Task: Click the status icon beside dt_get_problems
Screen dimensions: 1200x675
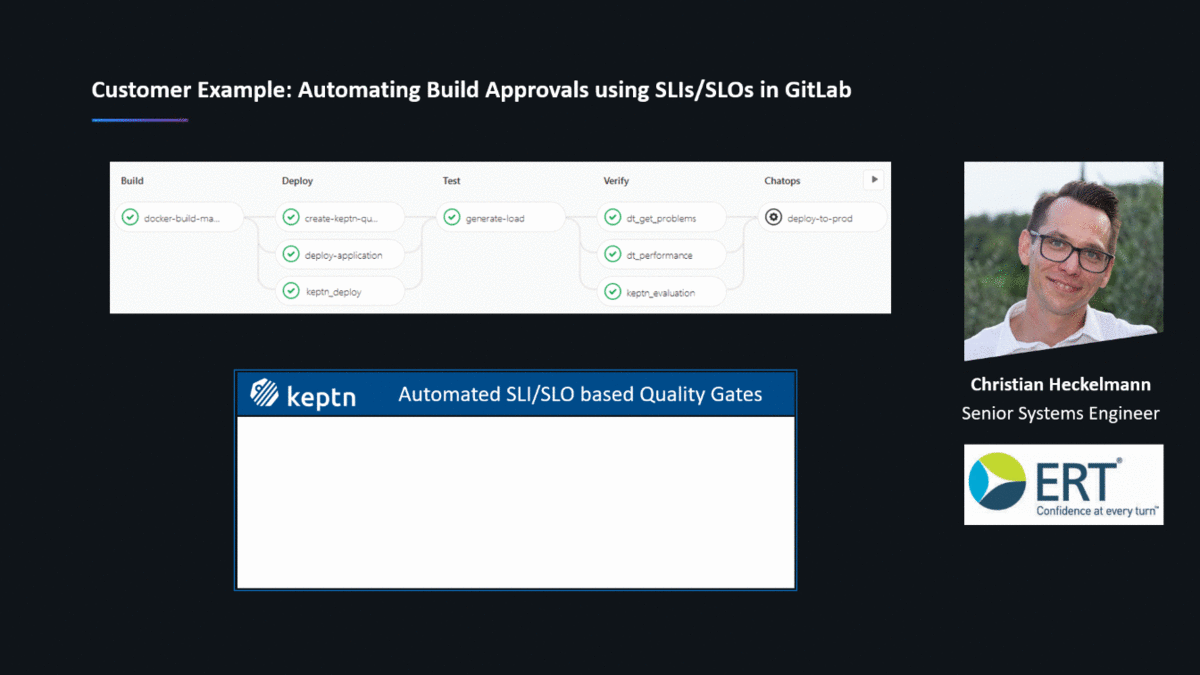Action: click(x=613, y=217)
